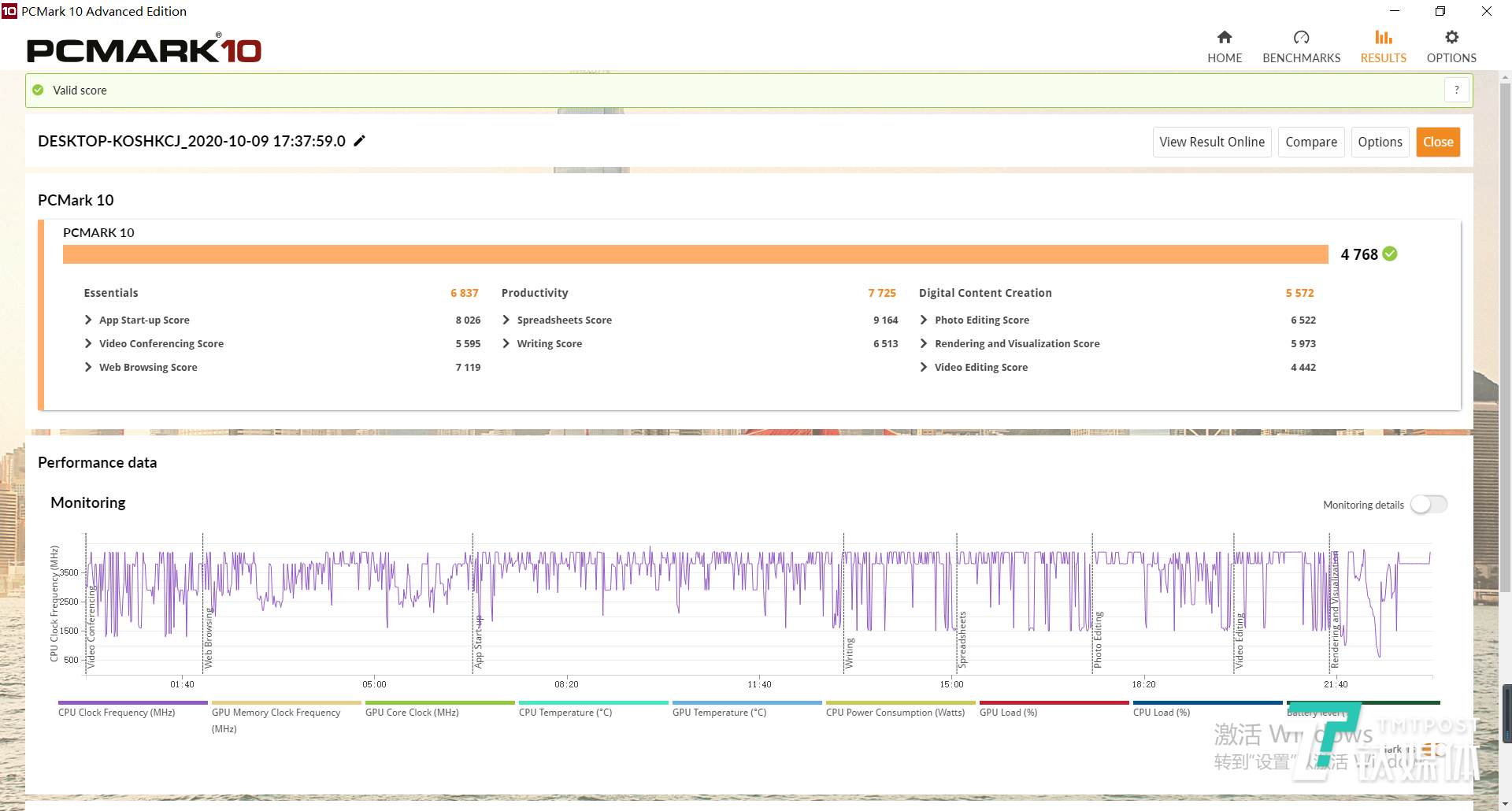Open OPTIONS tab label
Image resolution: width=1512 pixels, height=811 pixels.
(x=1451, y=57)
